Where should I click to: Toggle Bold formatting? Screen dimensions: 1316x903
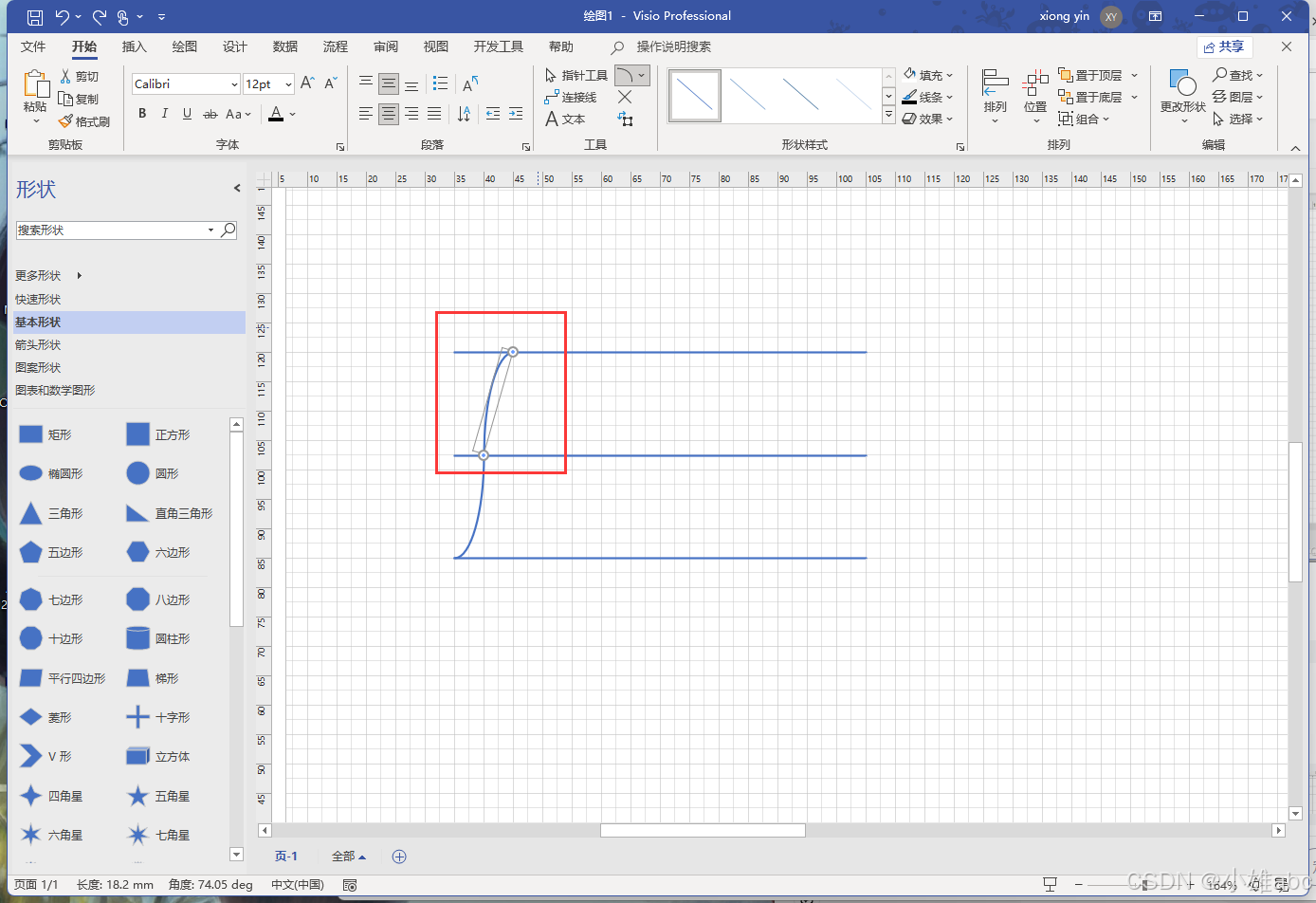click(x=142, y=114)
